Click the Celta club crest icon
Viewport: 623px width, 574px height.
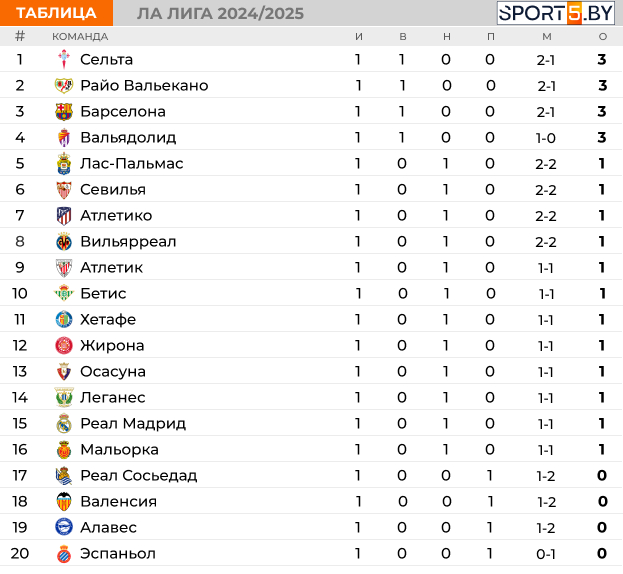click(64, 60)
